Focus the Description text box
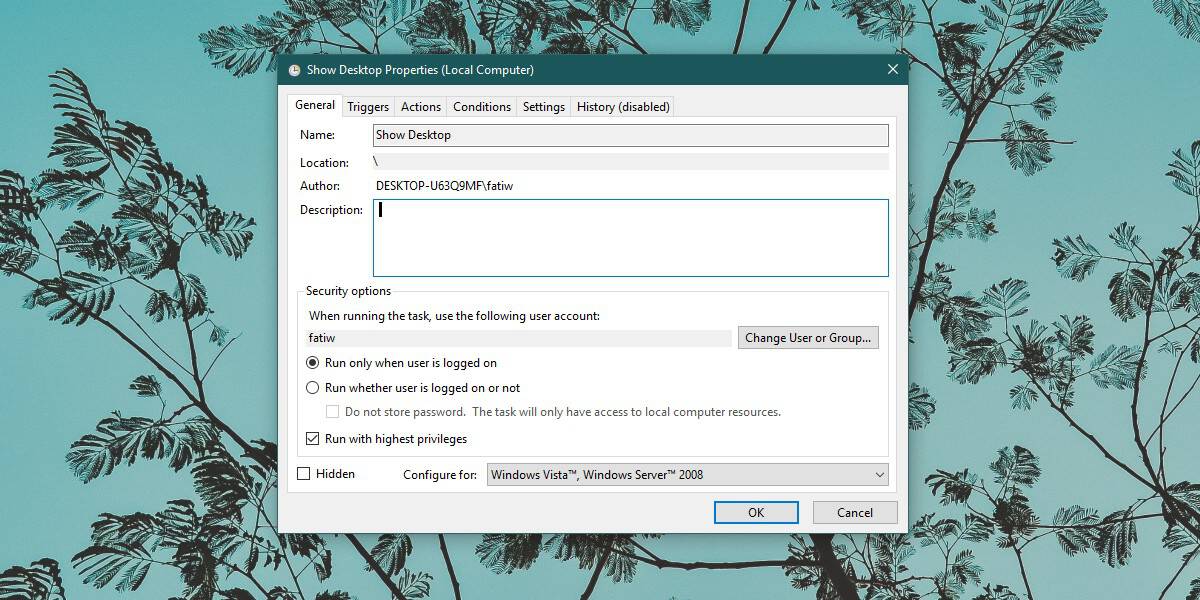The image size is (1200, 600). pyautogui.click(x=631, y=238)
